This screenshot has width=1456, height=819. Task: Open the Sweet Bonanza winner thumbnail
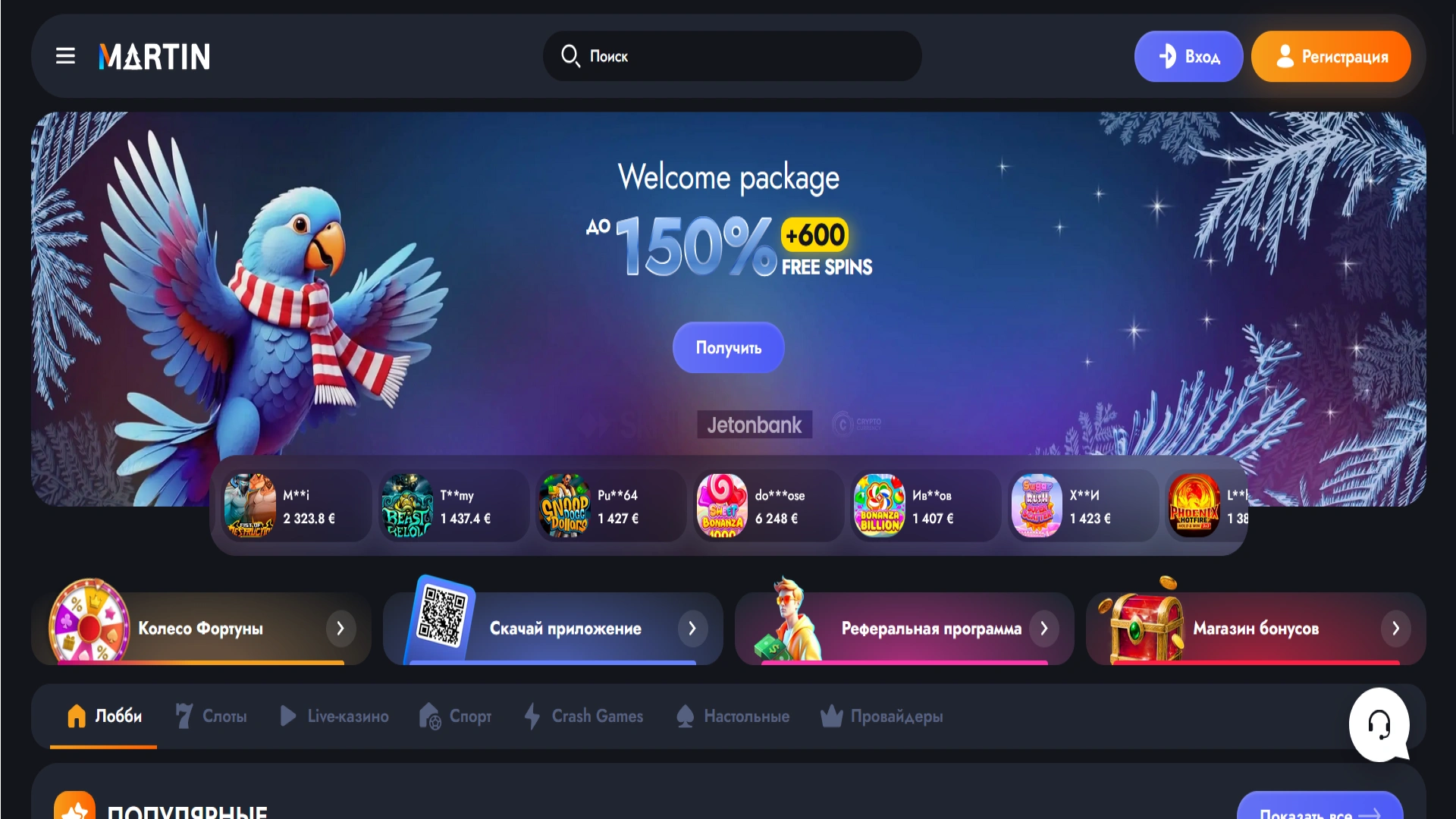click(x=722, y=506)
